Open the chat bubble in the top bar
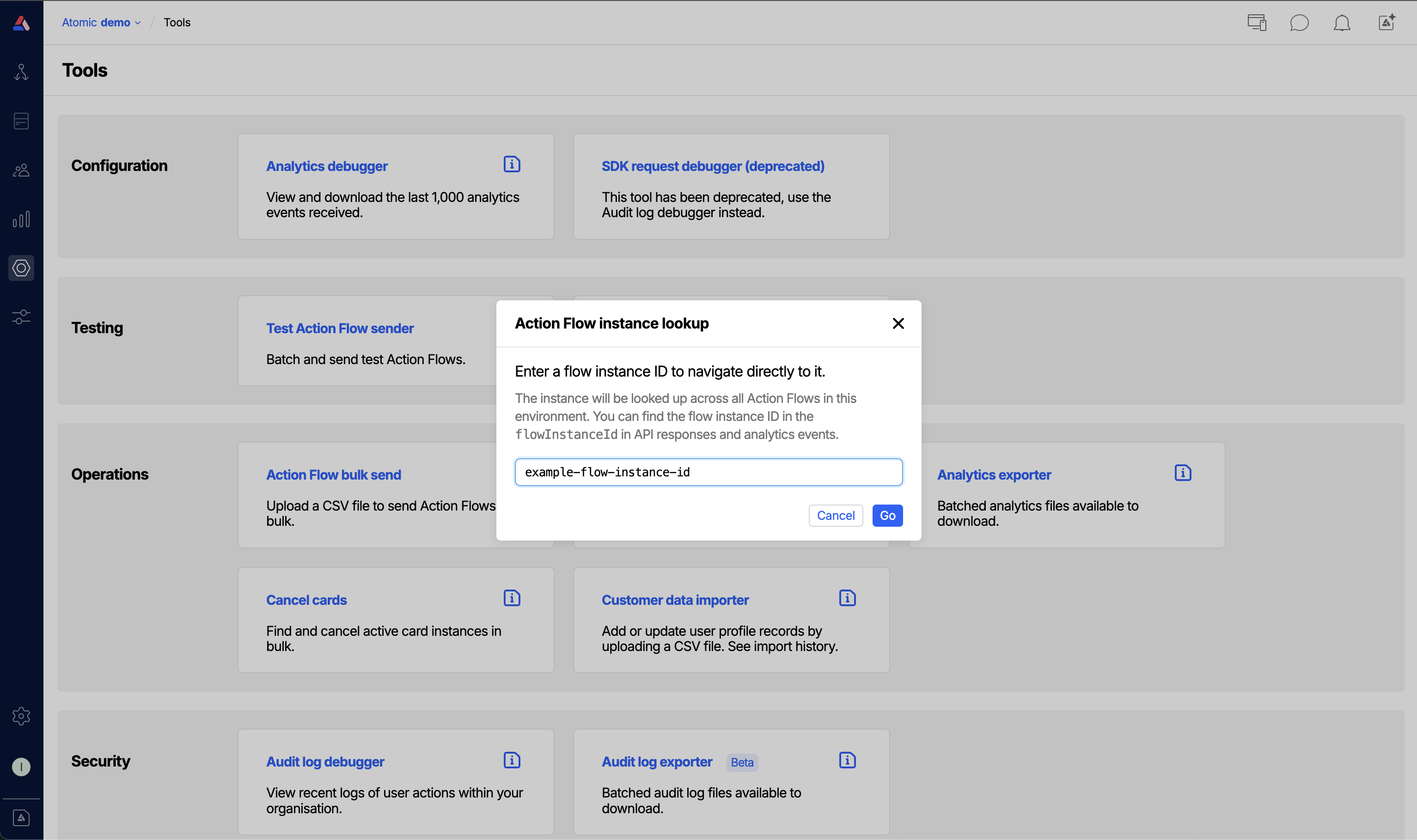1417x840 pixels. click(x=1299, y=23)
